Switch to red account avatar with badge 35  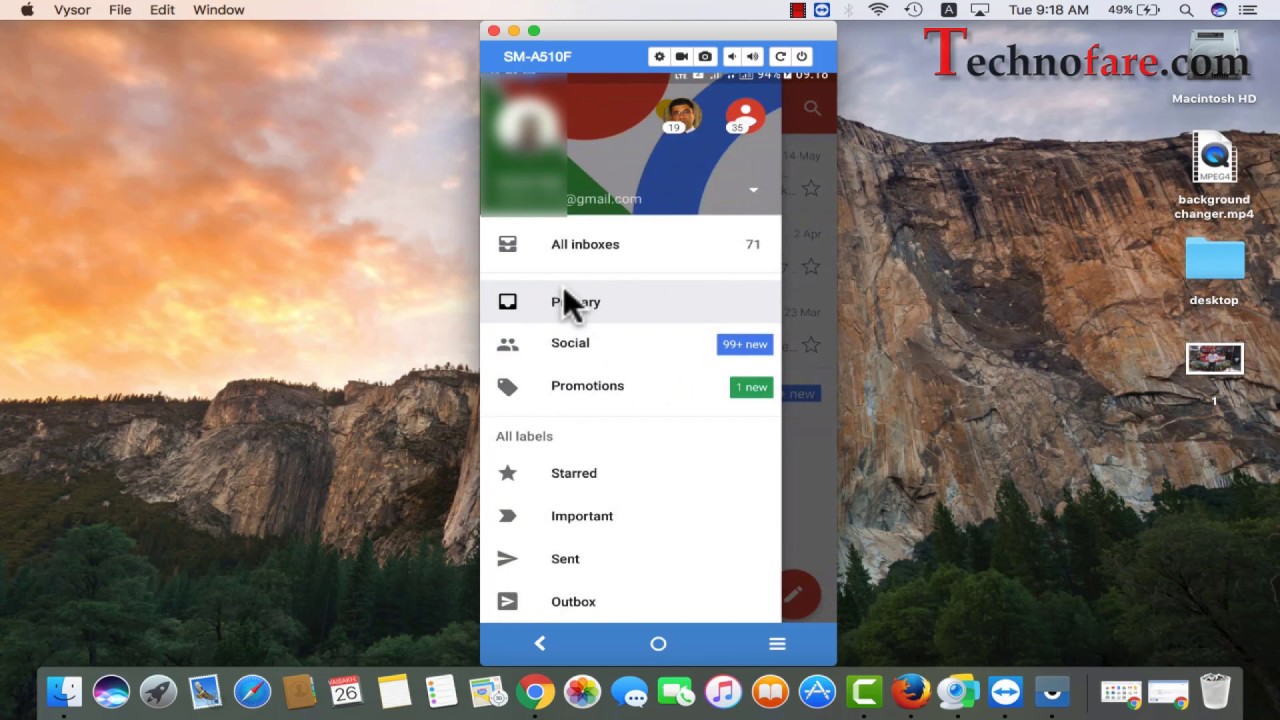point(744,115)
